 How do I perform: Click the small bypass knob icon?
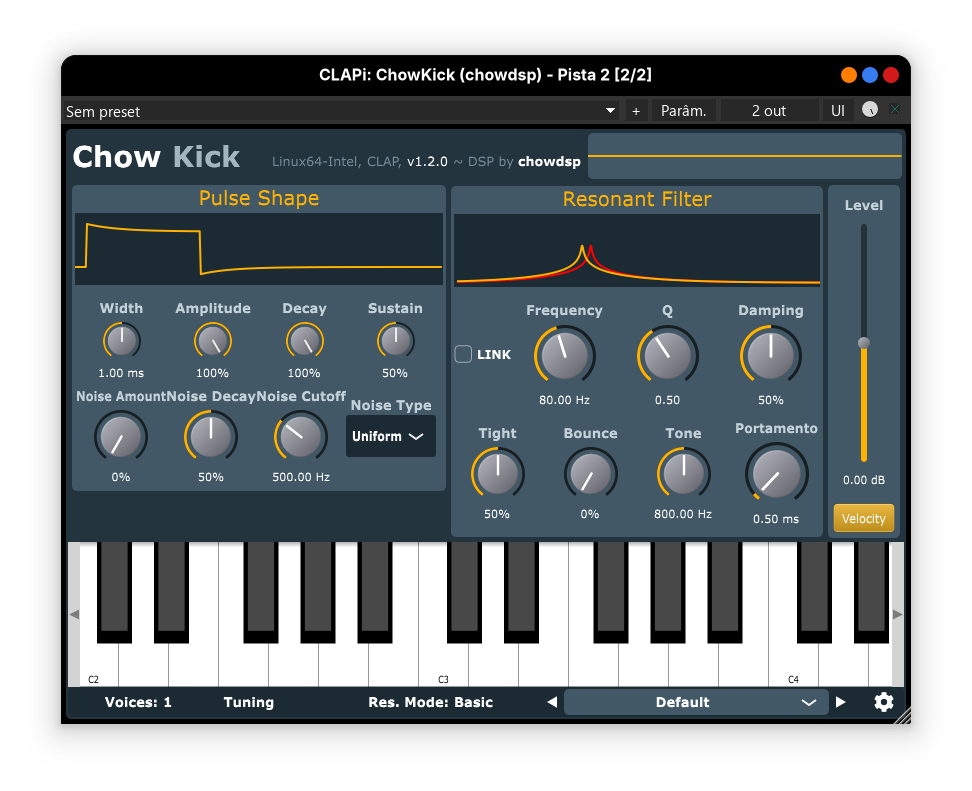point(870,110)
